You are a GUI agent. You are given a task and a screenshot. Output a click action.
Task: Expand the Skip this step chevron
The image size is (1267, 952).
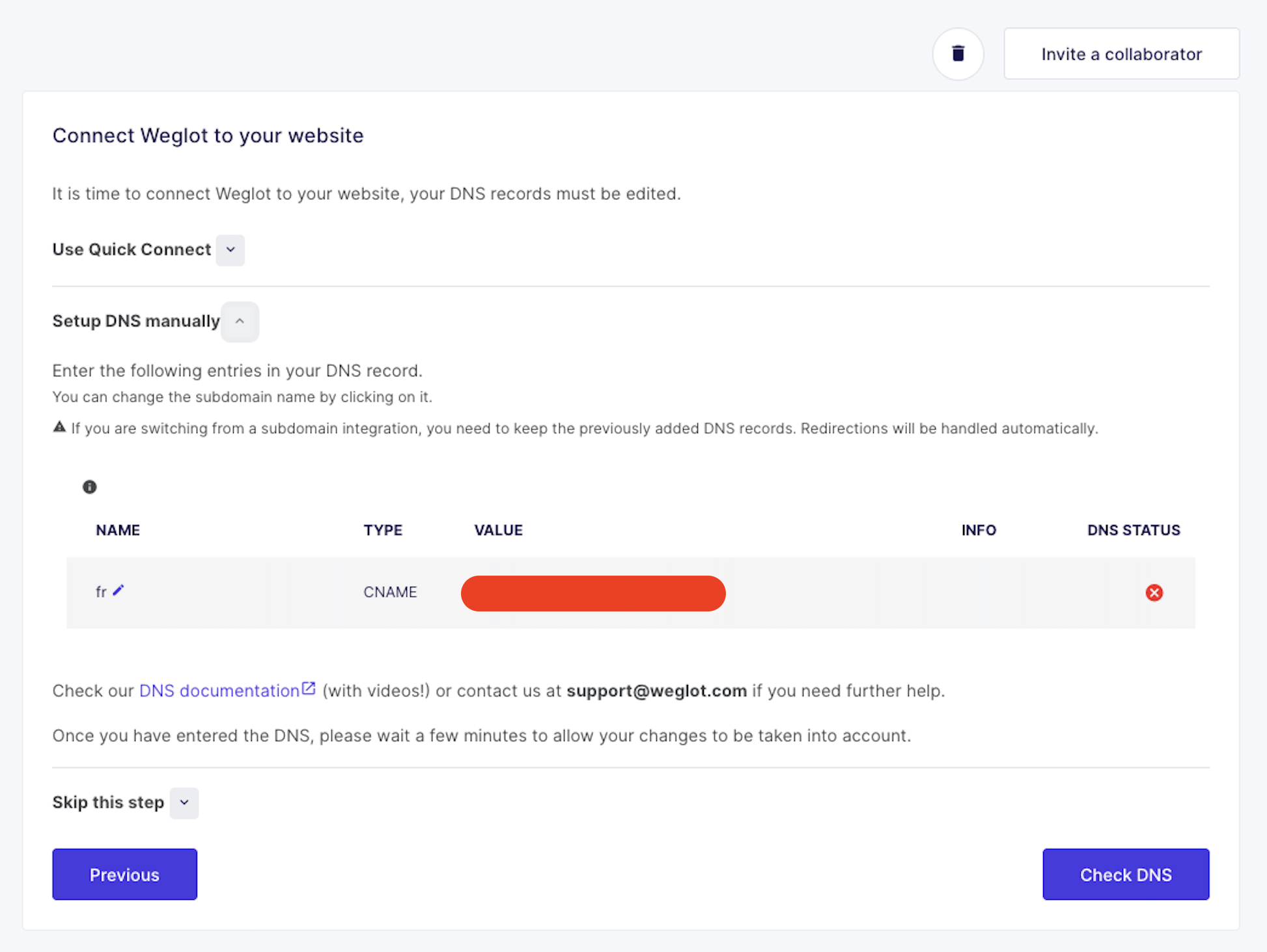(x=184, y=803)
